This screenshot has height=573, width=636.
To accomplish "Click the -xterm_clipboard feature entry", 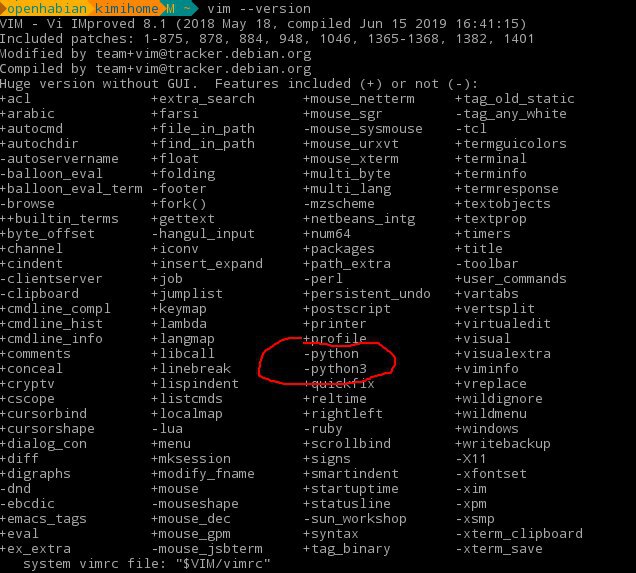I will click(519, 534).
